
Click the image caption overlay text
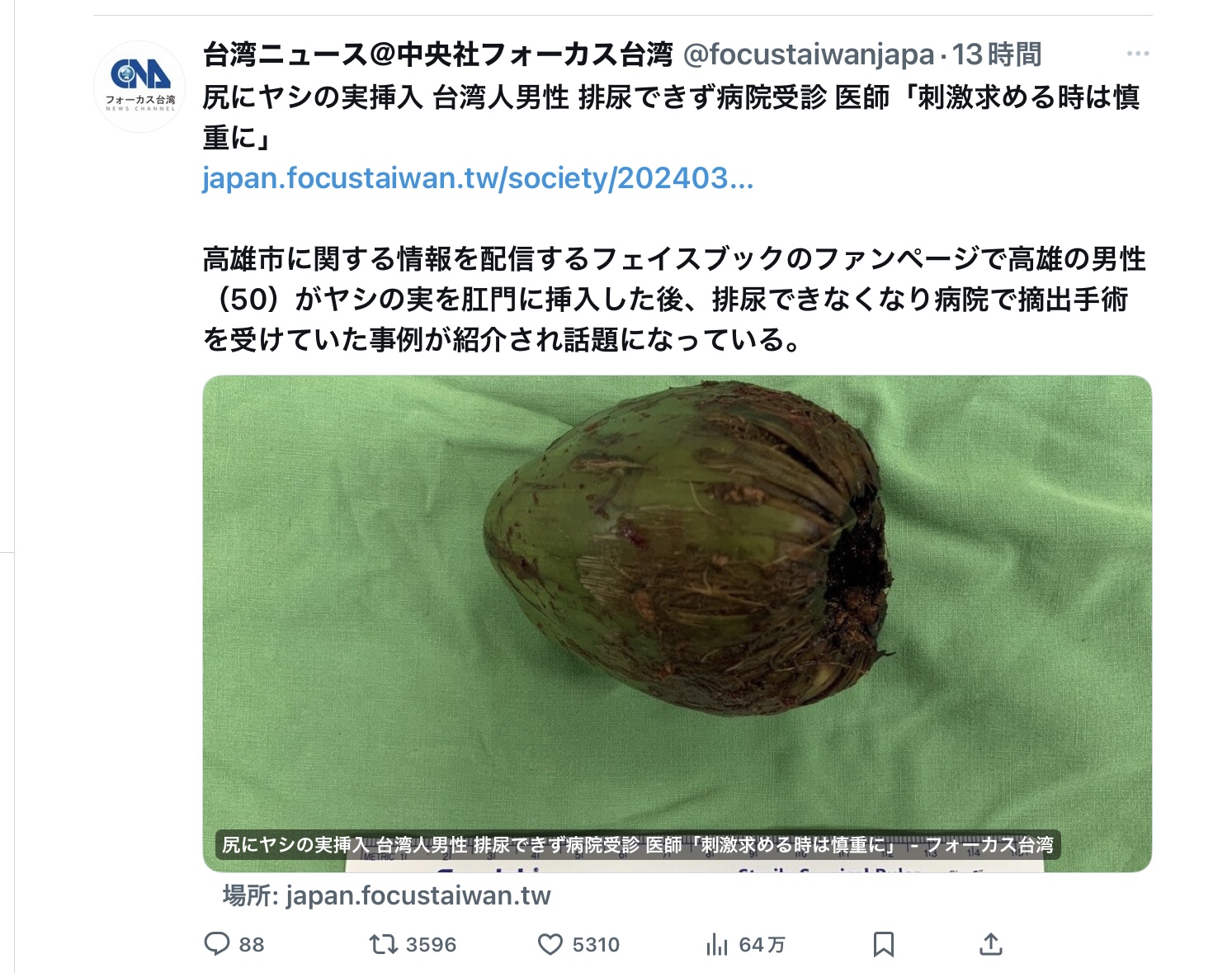(x=638, y=845)
